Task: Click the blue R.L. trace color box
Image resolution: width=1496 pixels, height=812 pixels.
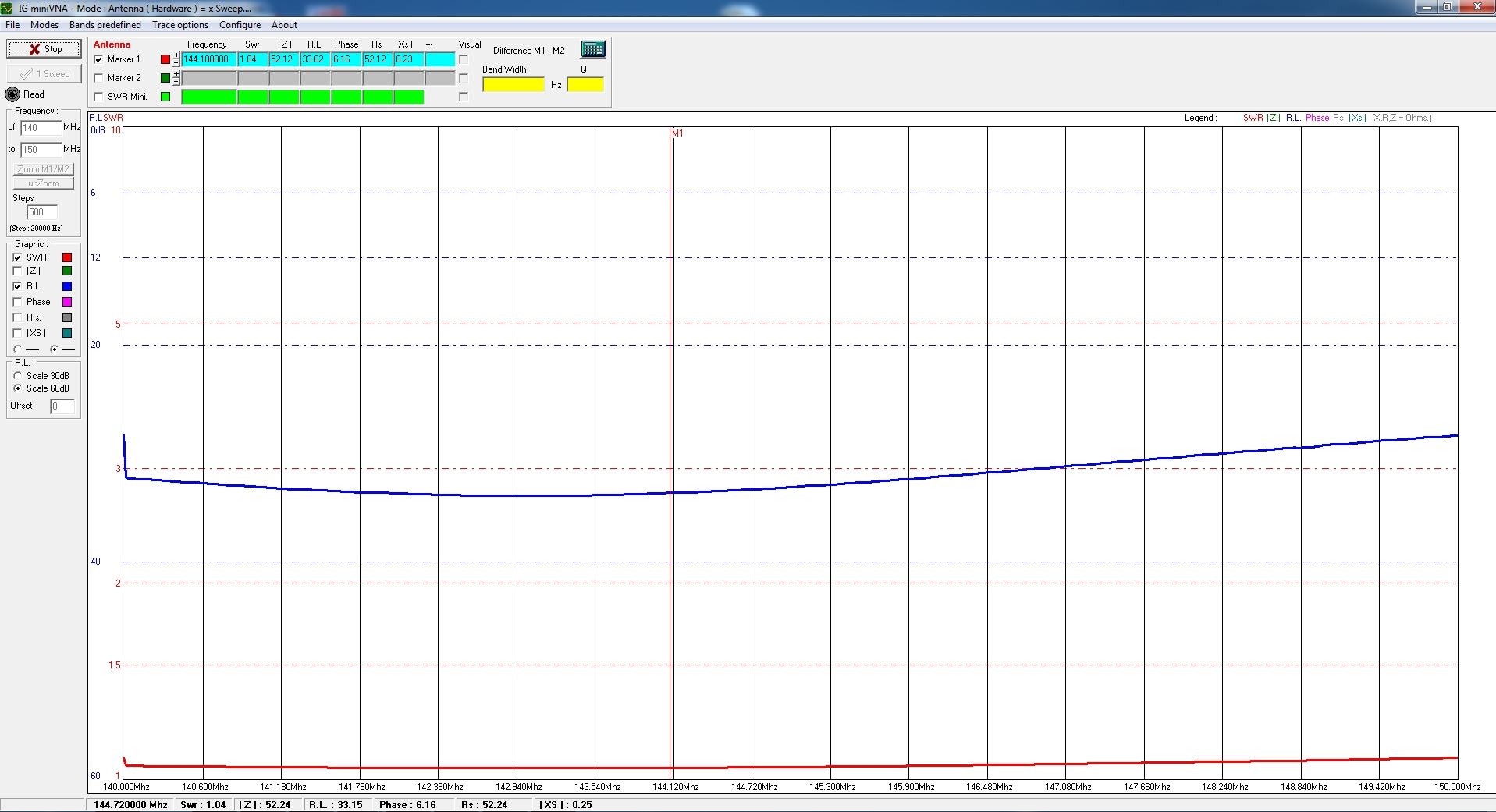Action: [67, 286]
